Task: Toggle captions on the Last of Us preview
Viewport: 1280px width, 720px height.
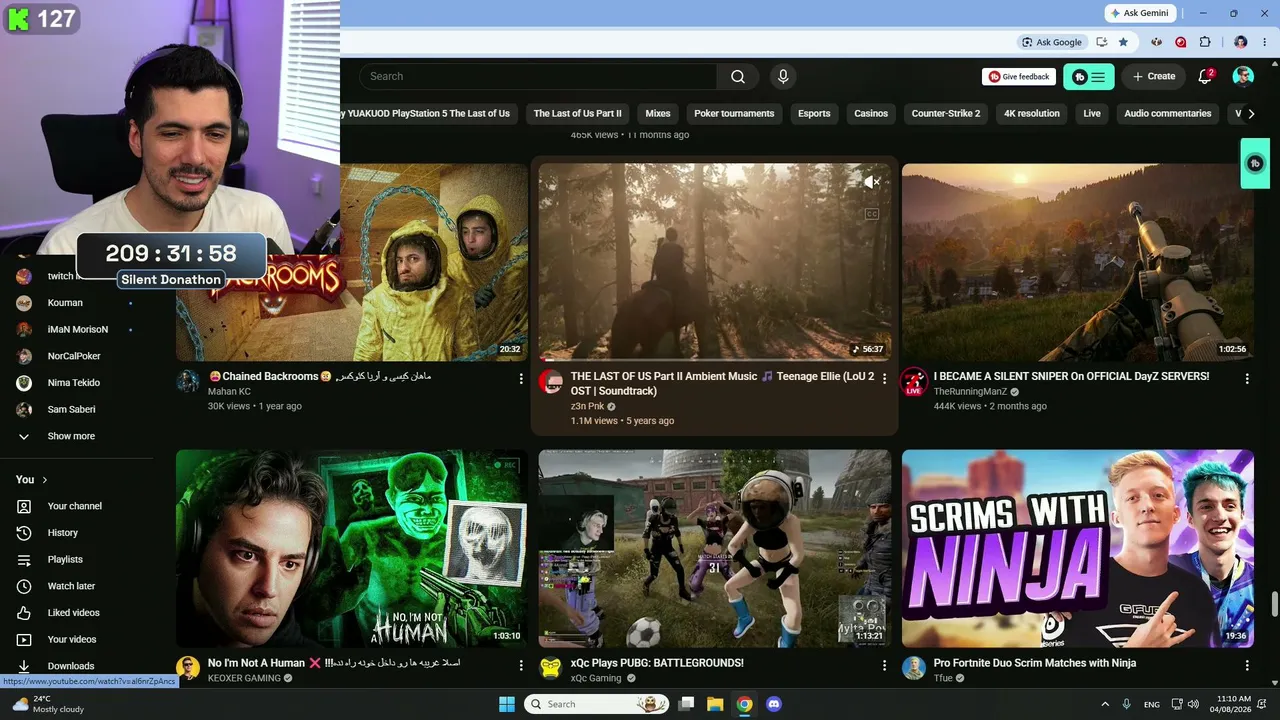Action: [x=872, y=214]
